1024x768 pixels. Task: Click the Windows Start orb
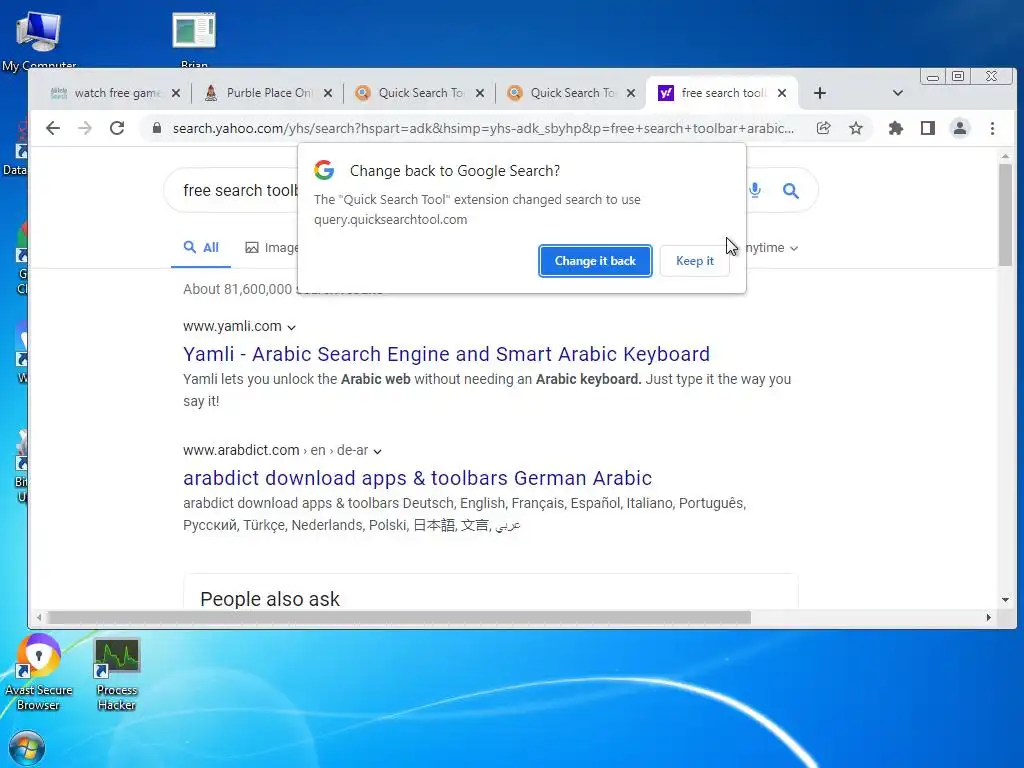pos(27,748)
